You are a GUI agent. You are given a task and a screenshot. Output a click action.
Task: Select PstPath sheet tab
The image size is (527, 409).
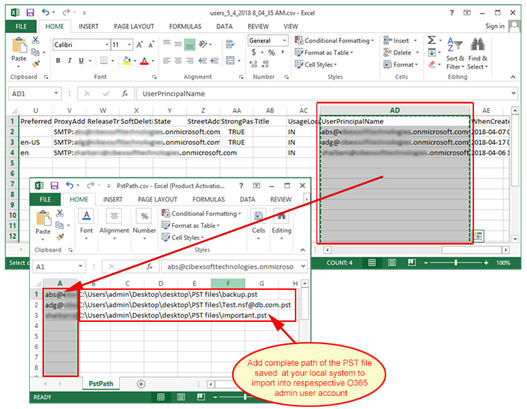pos(101,383)
